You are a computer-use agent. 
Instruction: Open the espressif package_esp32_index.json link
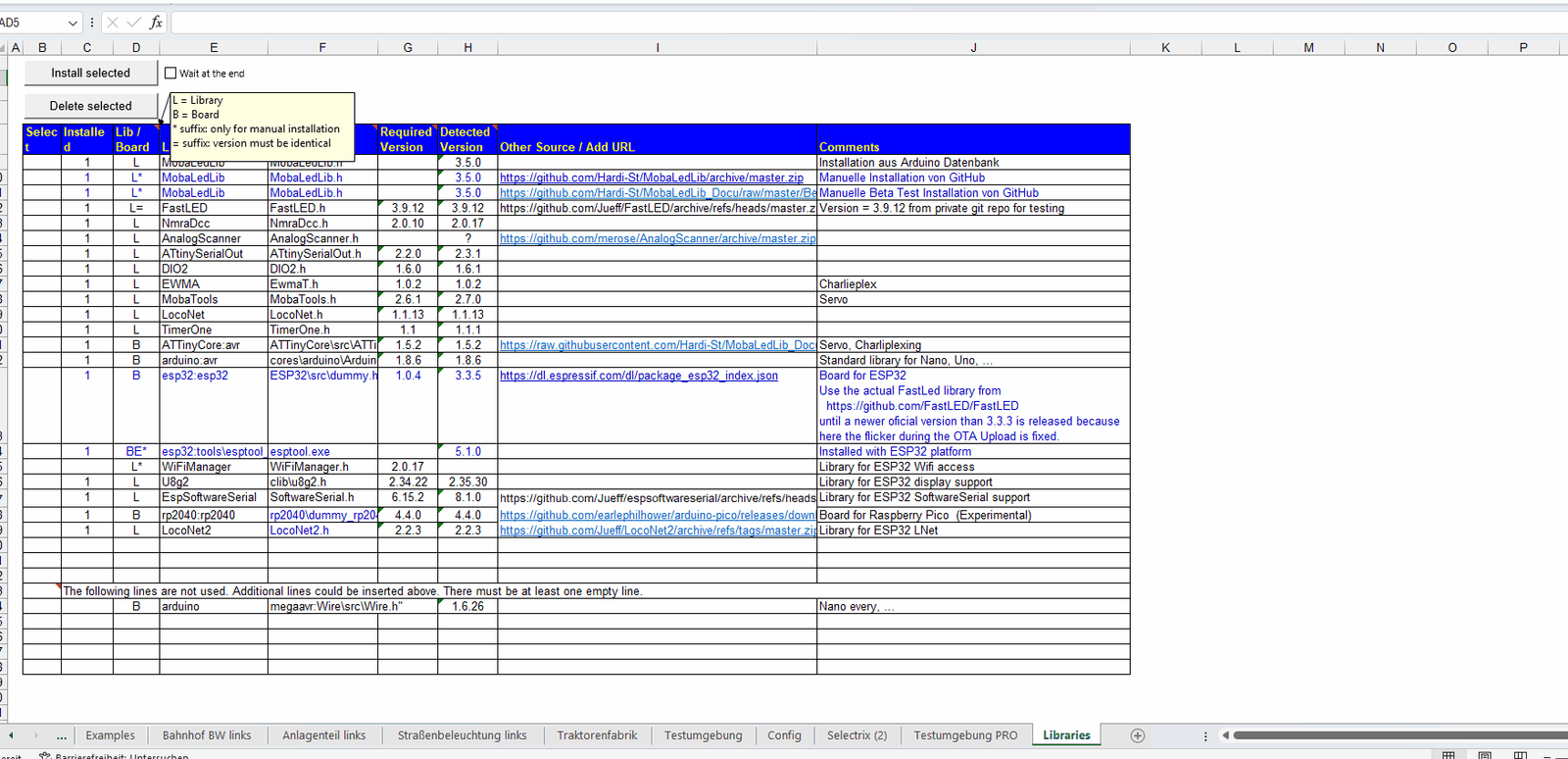(x=639, y=376)
